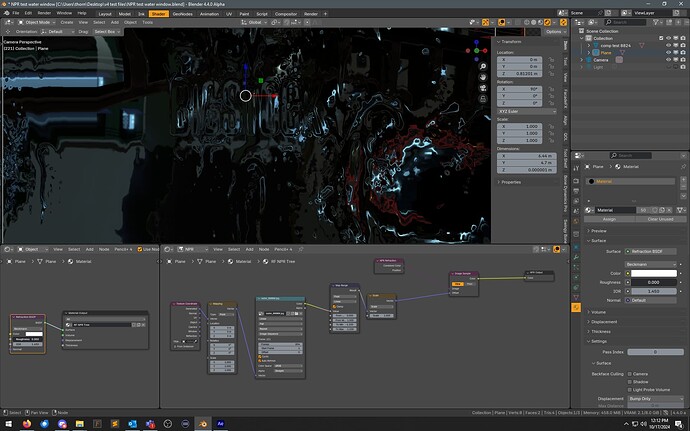Edit the Location Z field 0.81201 m
This screenshot has height=431, width=690.
pyautogui.click(x=519, y=74)
